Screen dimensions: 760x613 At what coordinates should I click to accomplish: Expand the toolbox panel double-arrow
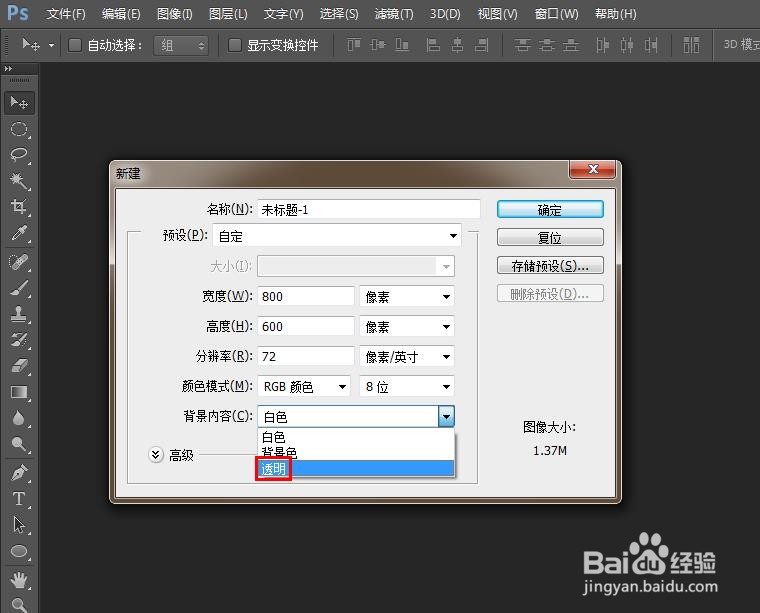pos(8,69)
